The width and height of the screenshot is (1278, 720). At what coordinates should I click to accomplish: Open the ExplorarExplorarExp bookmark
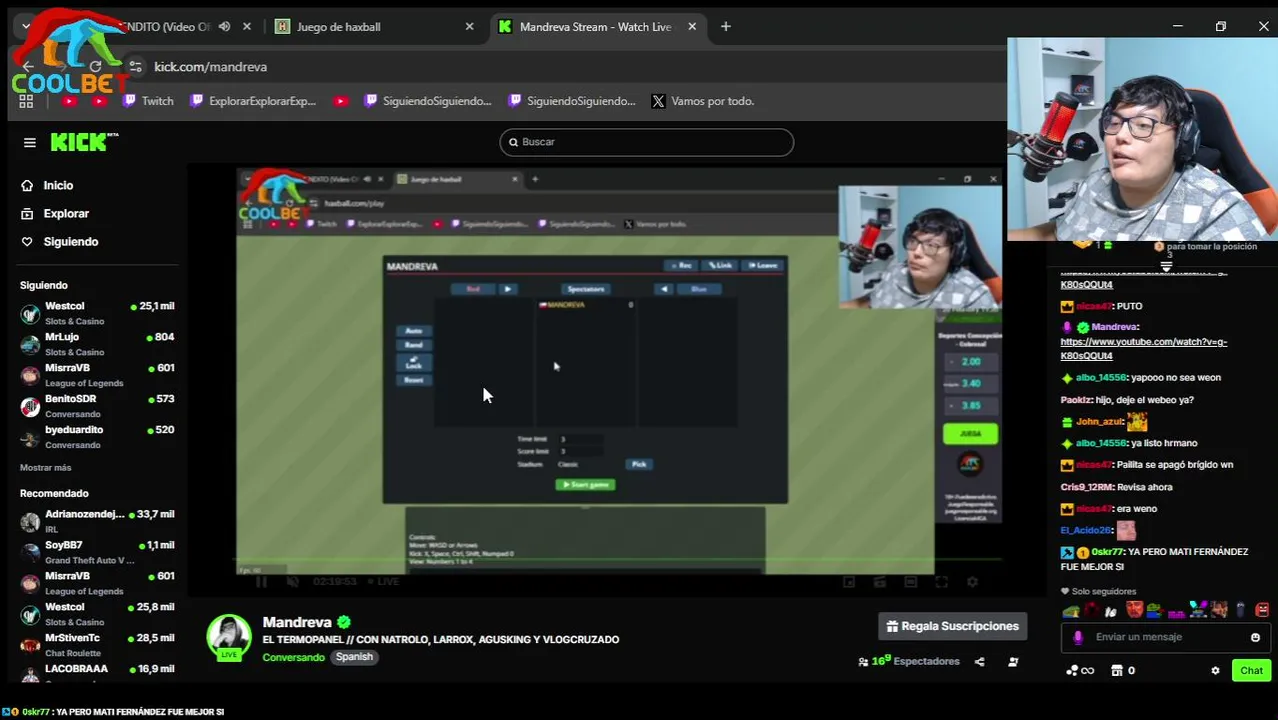pos(253,101)
